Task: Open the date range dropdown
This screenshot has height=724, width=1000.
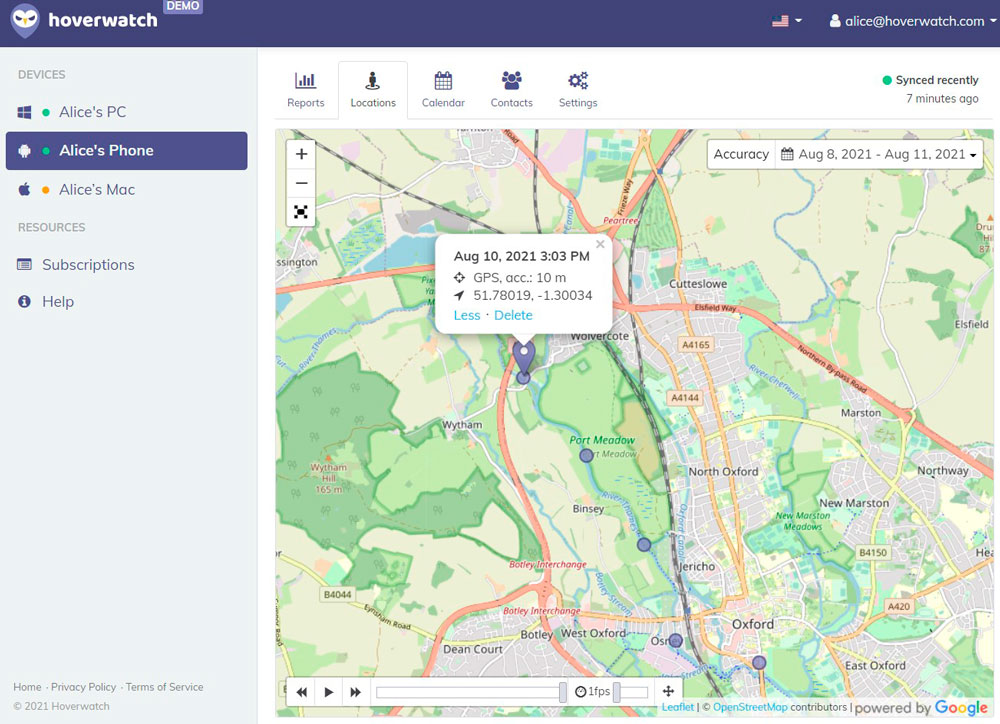Action: [x=880, y=154]
